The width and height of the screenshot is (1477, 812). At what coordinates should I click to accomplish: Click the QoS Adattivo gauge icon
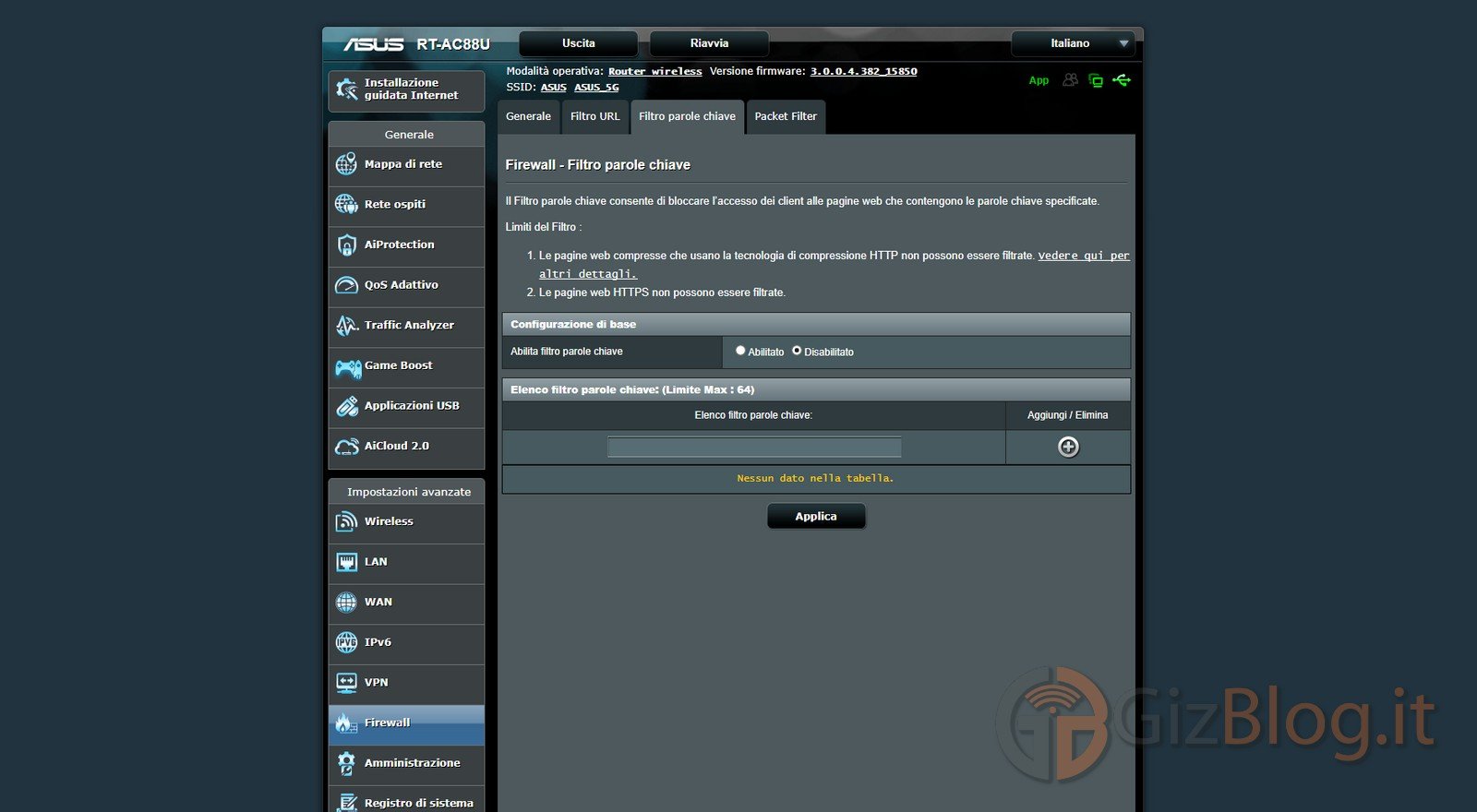pyautogui.click(x=346, y=285)
